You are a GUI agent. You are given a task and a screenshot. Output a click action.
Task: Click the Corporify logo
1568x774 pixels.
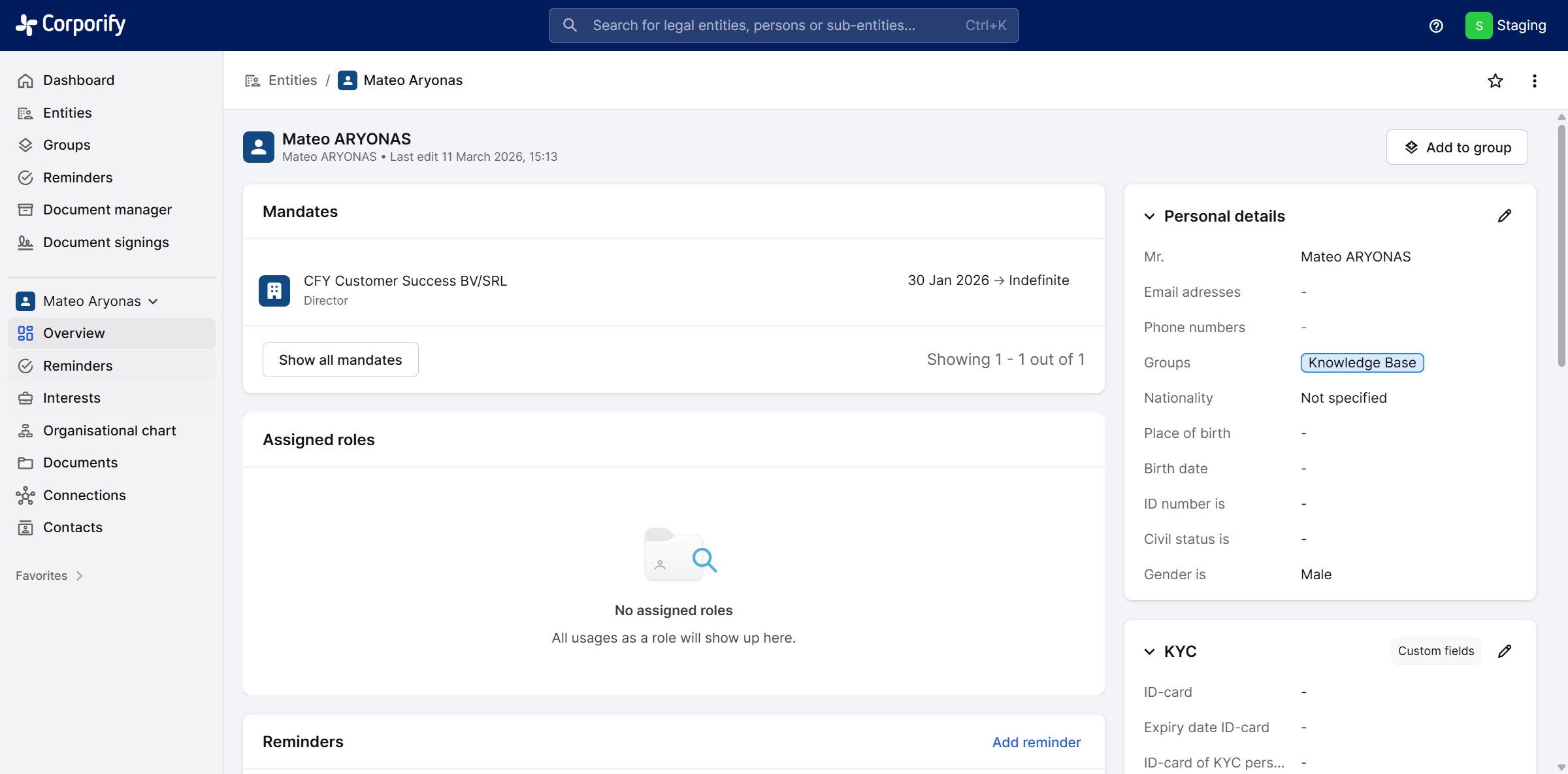pos(71,25)
